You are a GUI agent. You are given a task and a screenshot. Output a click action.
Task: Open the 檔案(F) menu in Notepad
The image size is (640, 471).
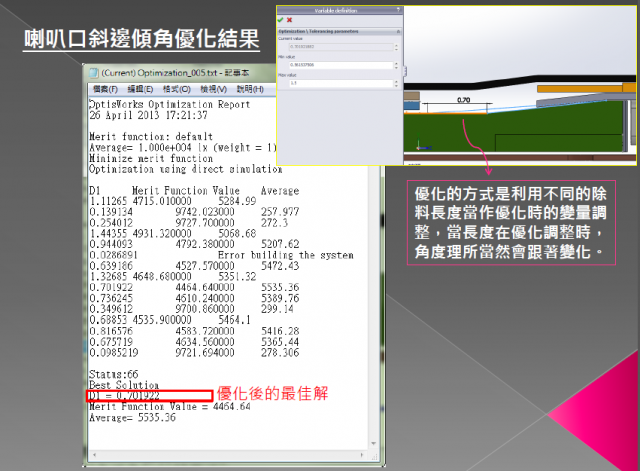coord(106,89)
